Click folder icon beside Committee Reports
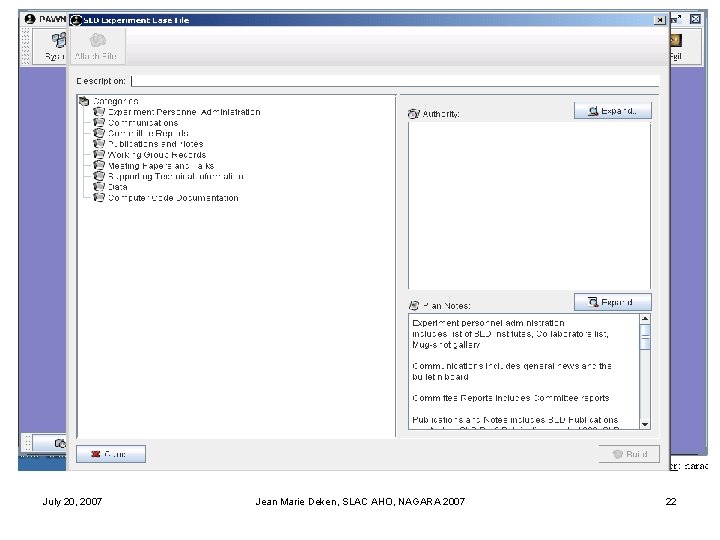The height and width of the screenshot is (540, 720). (x=99, y=133)
